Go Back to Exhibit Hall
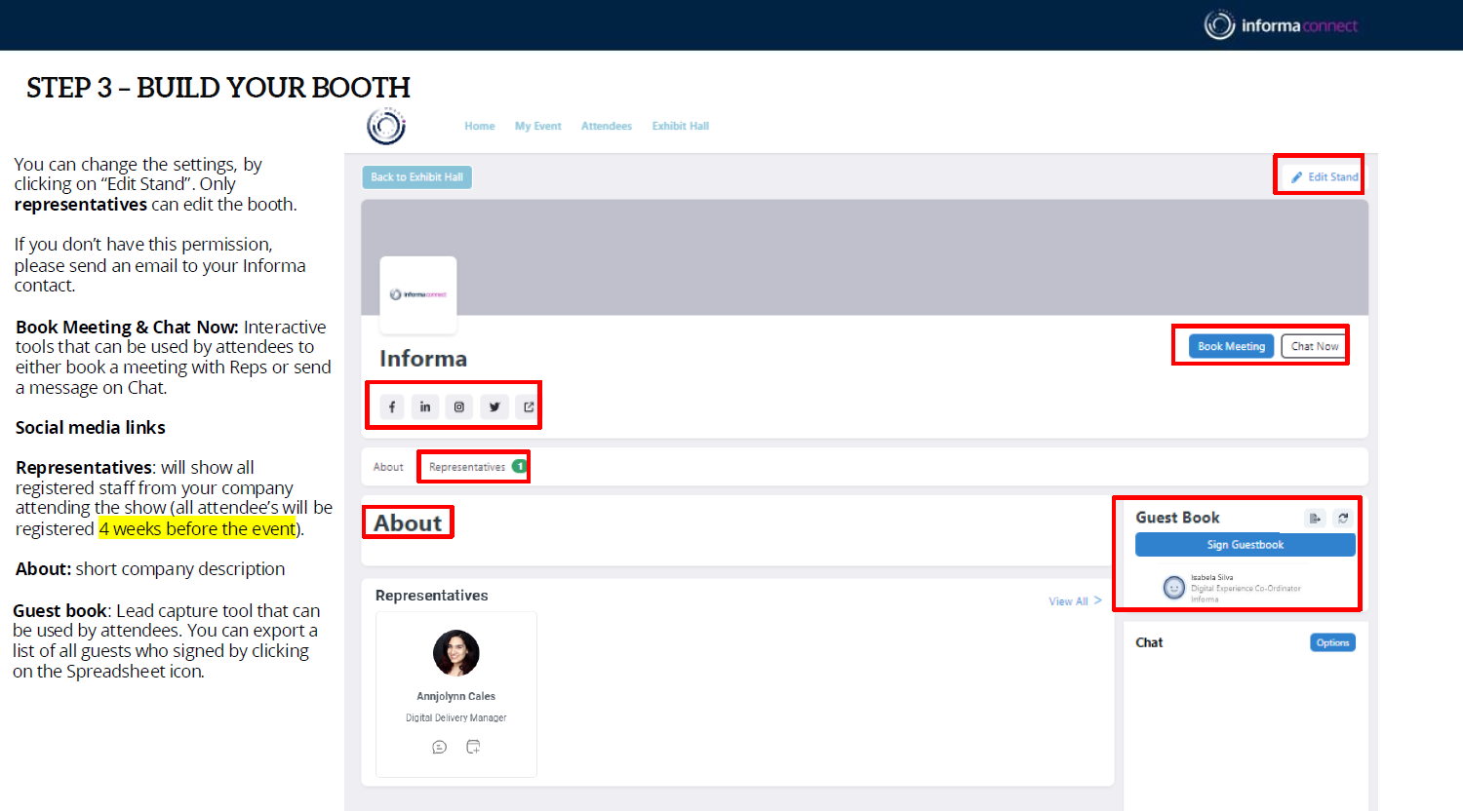Image resolution: width=1463 pixels, height=812 pixels. 416,176
